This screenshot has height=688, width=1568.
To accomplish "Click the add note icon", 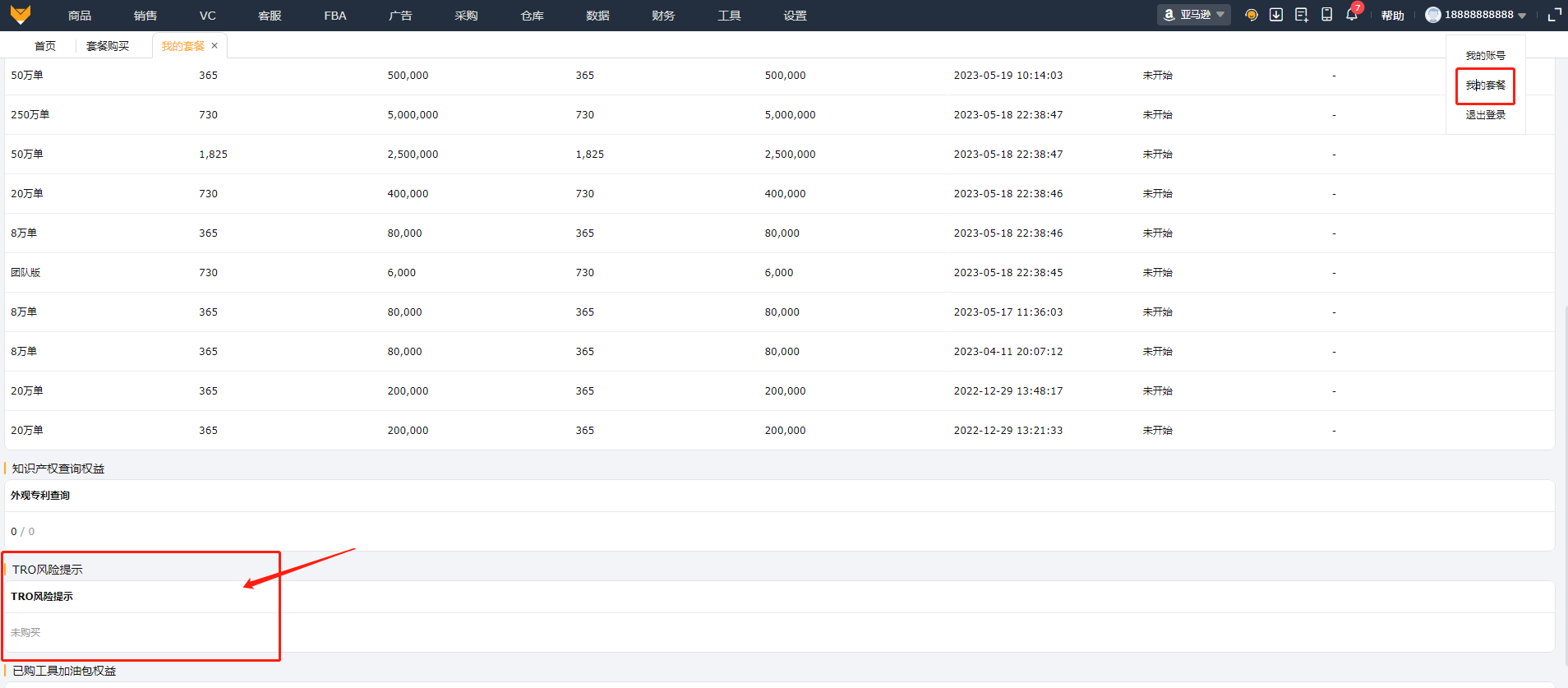I will [1302, 15].
